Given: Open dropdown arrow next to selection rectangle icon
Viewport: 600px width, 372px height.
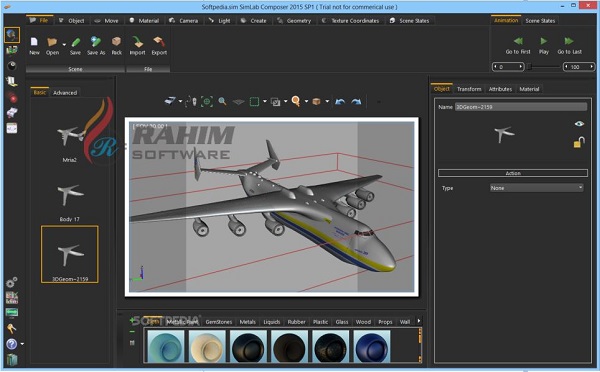Looking at the screenshot, I should 265,101.
